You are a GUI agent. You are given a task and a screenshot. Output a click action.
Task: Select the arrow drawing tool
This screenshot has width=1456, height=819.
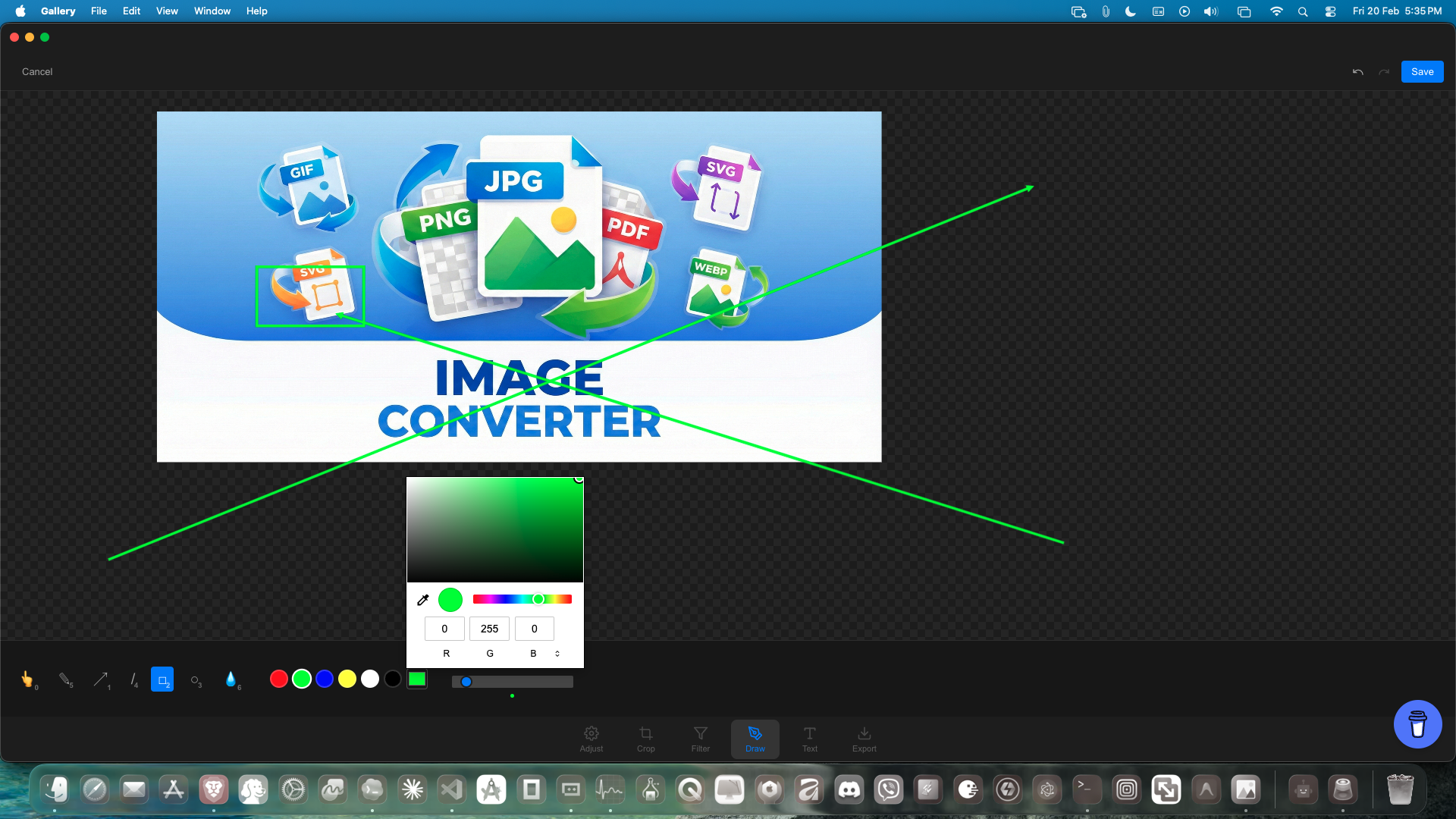100,679
